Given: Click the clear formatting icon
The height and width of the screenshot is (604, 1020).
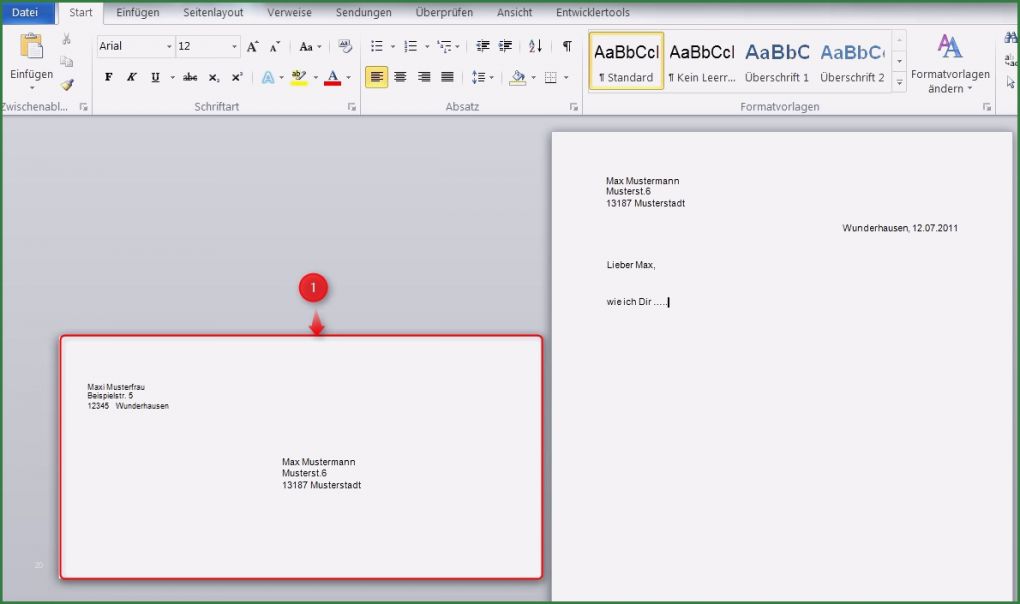Looking at the screenshot, I should 346,46.
